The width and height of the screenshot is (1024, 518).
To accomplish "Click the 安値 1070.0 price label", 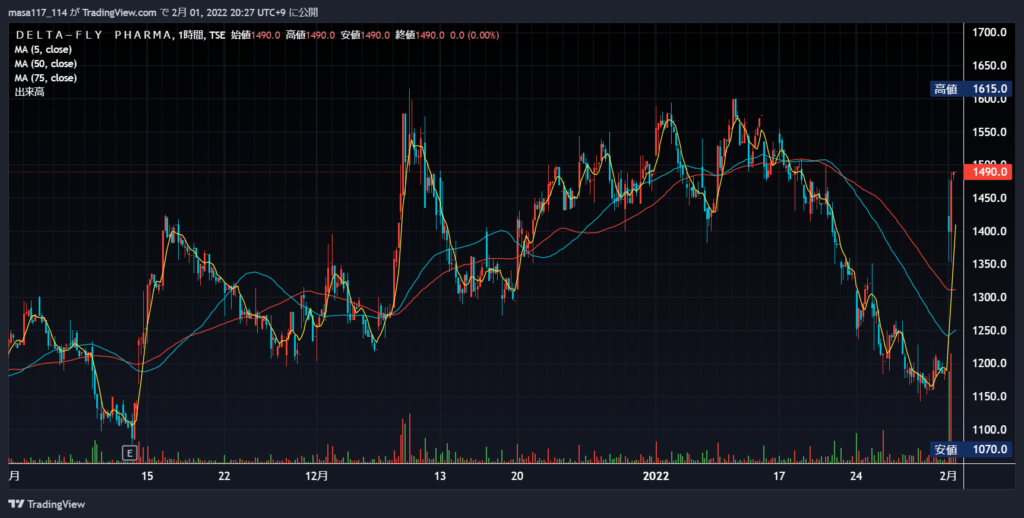I will (970, 449).
